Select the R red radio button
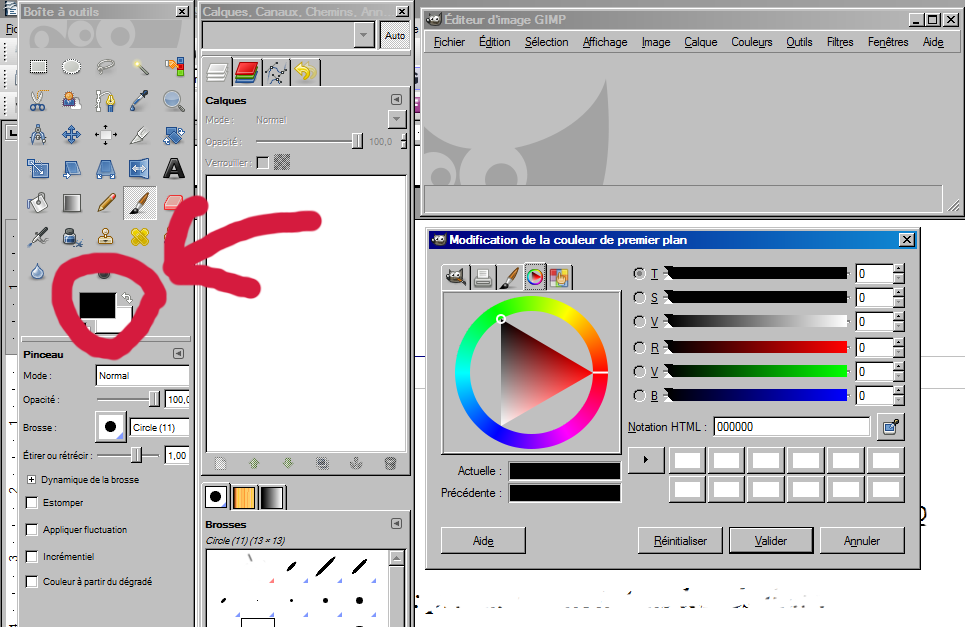The height and width of the screenshot is (627, 965). 639,348
